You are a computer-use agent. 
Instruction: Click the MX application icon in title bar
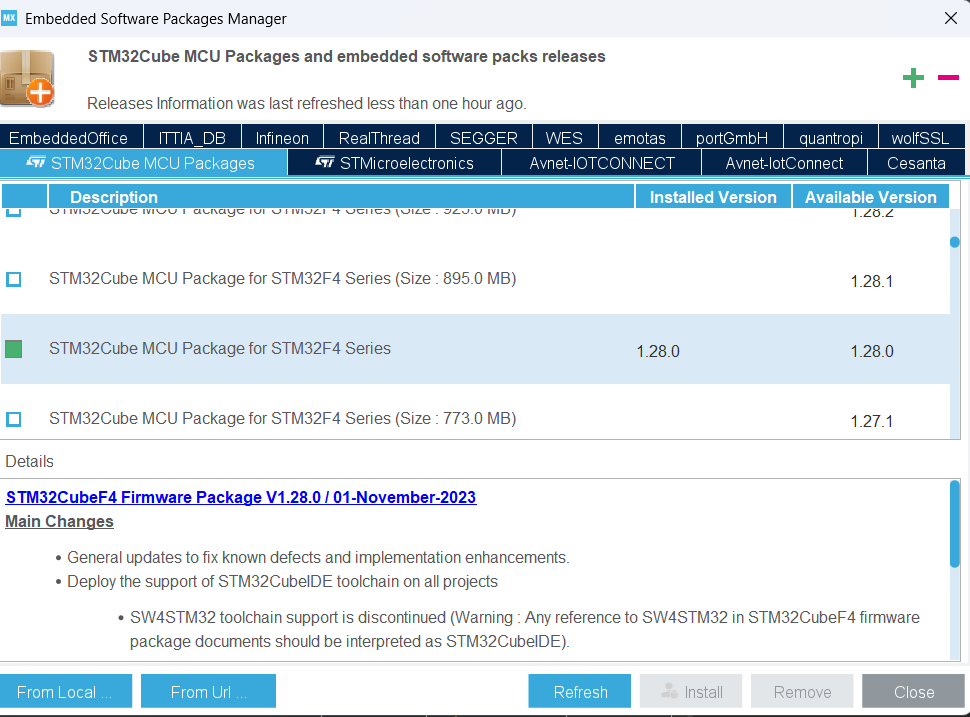click(x=9, y=18)
